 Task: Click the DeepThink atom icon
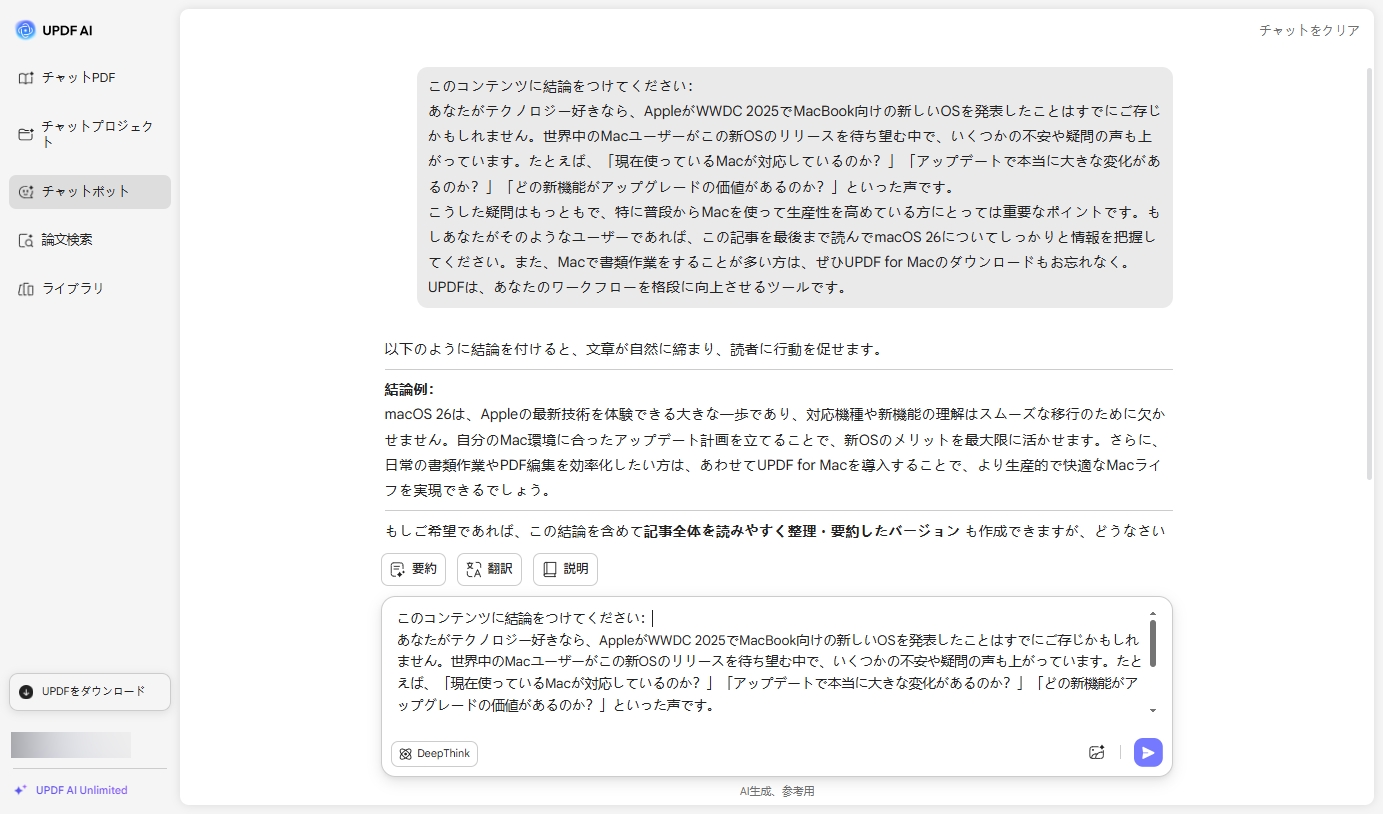pyautogui.click(x=405, y=754)
